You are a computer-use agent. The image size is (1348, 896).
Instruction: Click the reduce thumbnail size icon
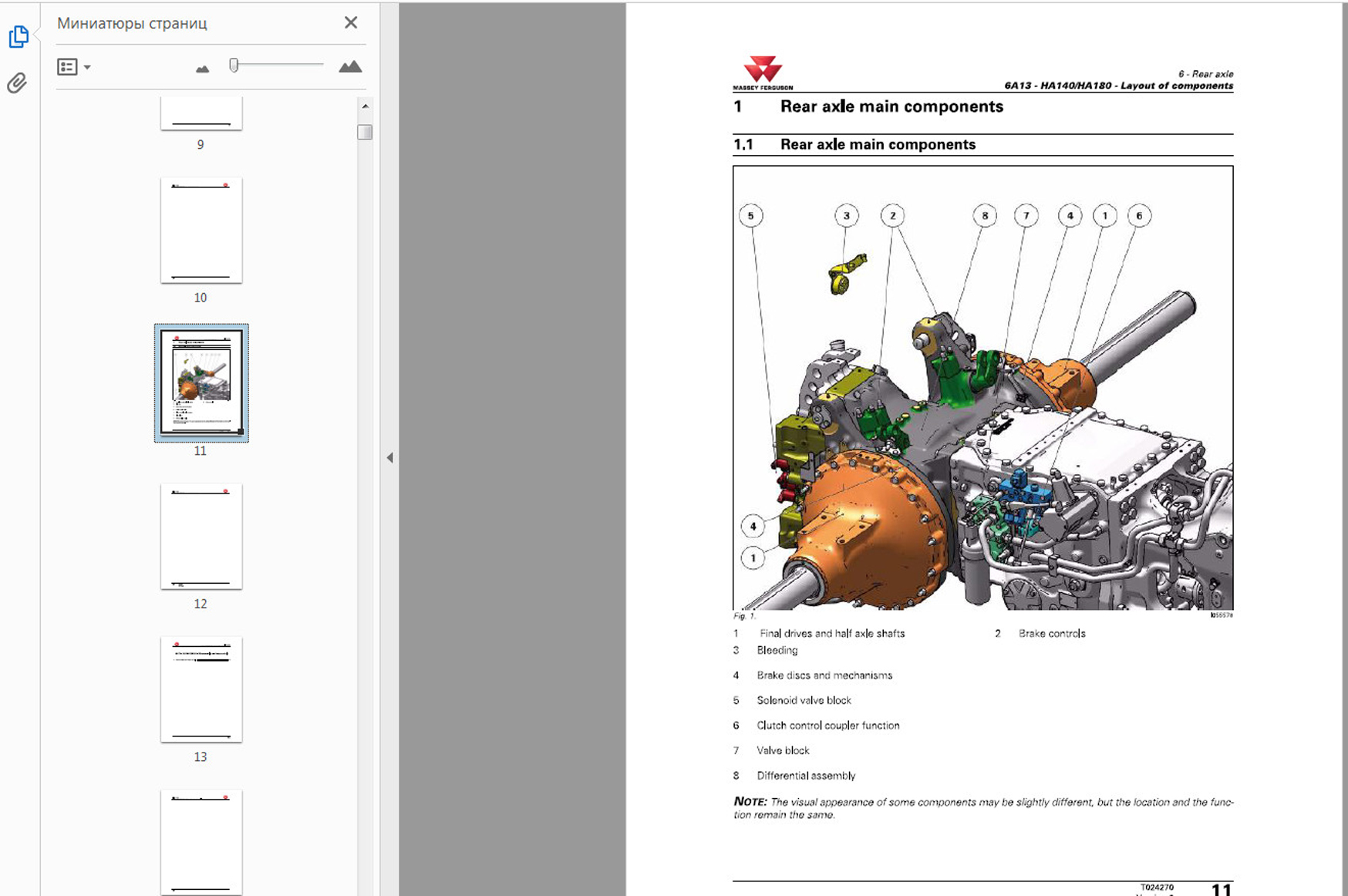click(202, 69)
